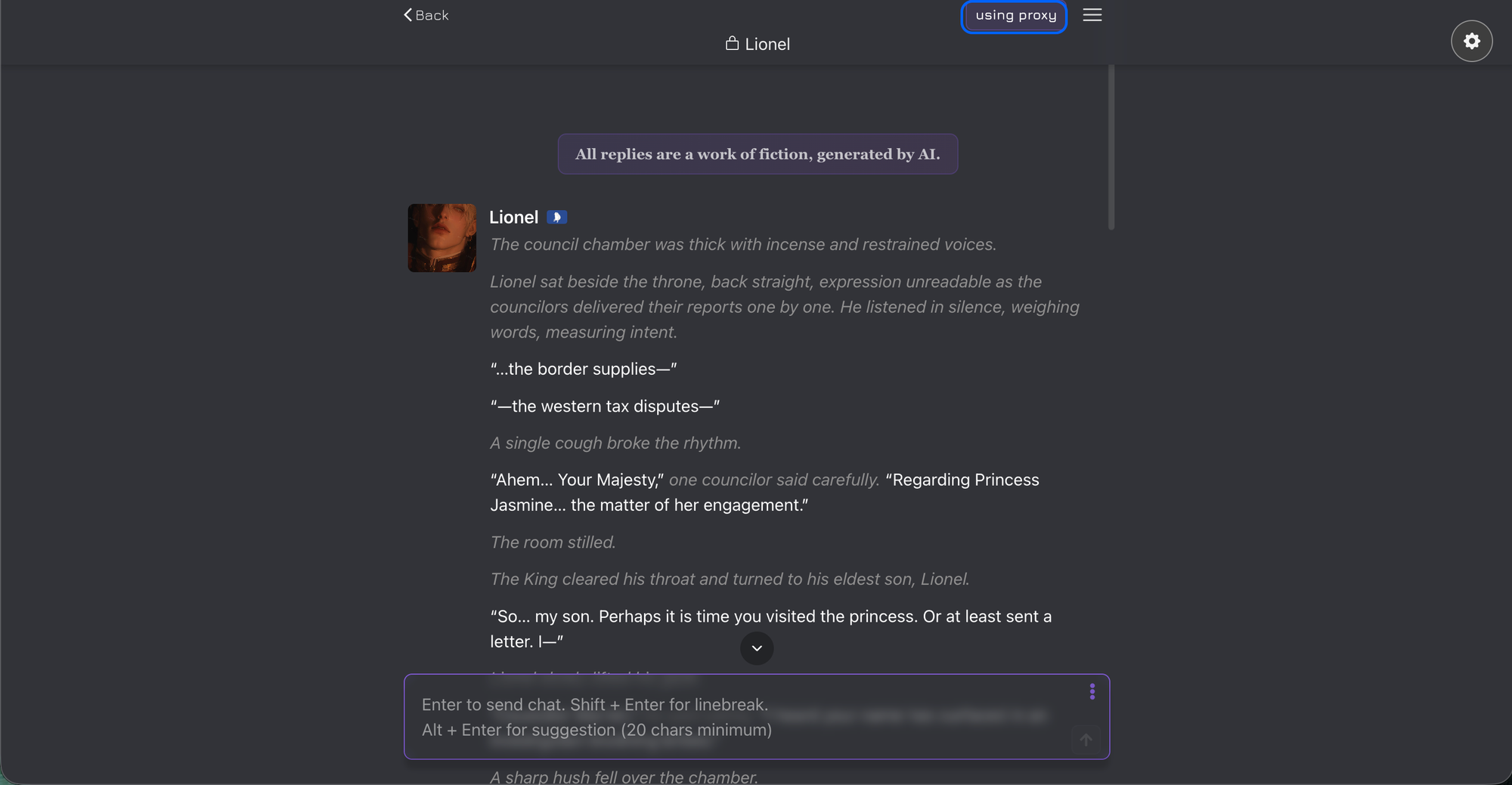Viewport: 1512px width, 785px height.
Task: Toggle the "using proxy" indicator
Action: [x=1014, y=15]
